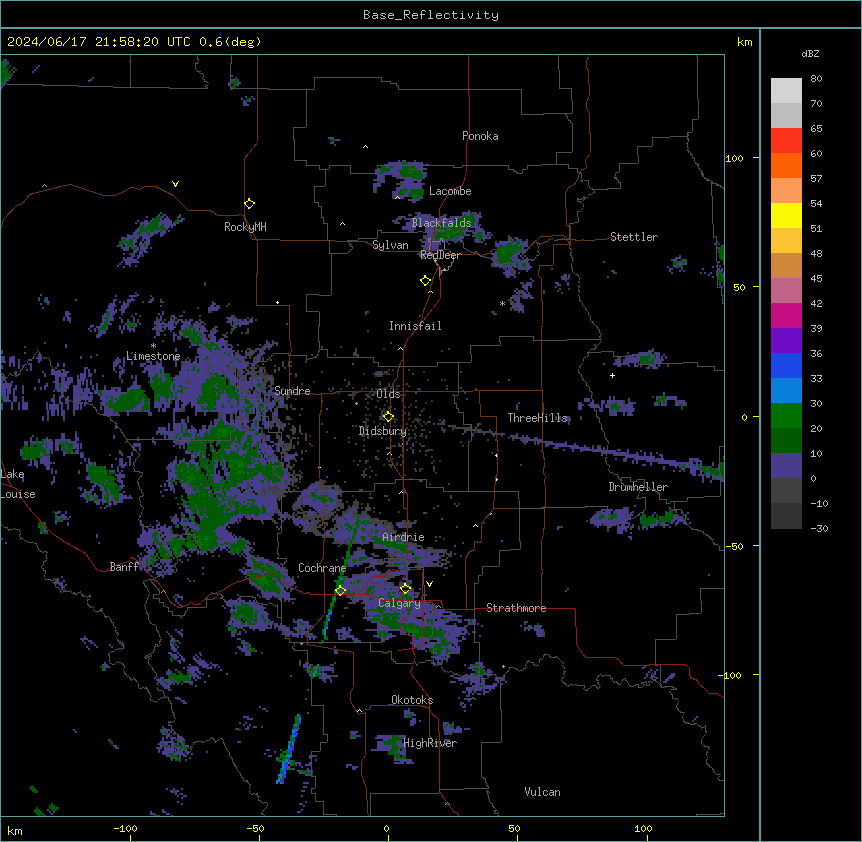Click the white asterisk east of Innisfail
The height and width of the screenshot is (842, 862).
(x=502, y=303)
